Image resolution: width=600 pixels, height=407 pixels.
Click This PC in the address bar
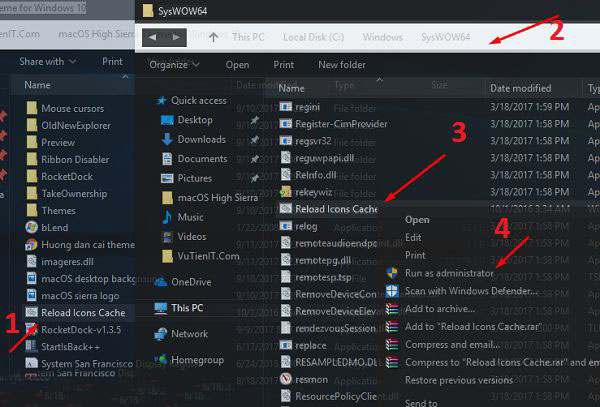point(248,37)
